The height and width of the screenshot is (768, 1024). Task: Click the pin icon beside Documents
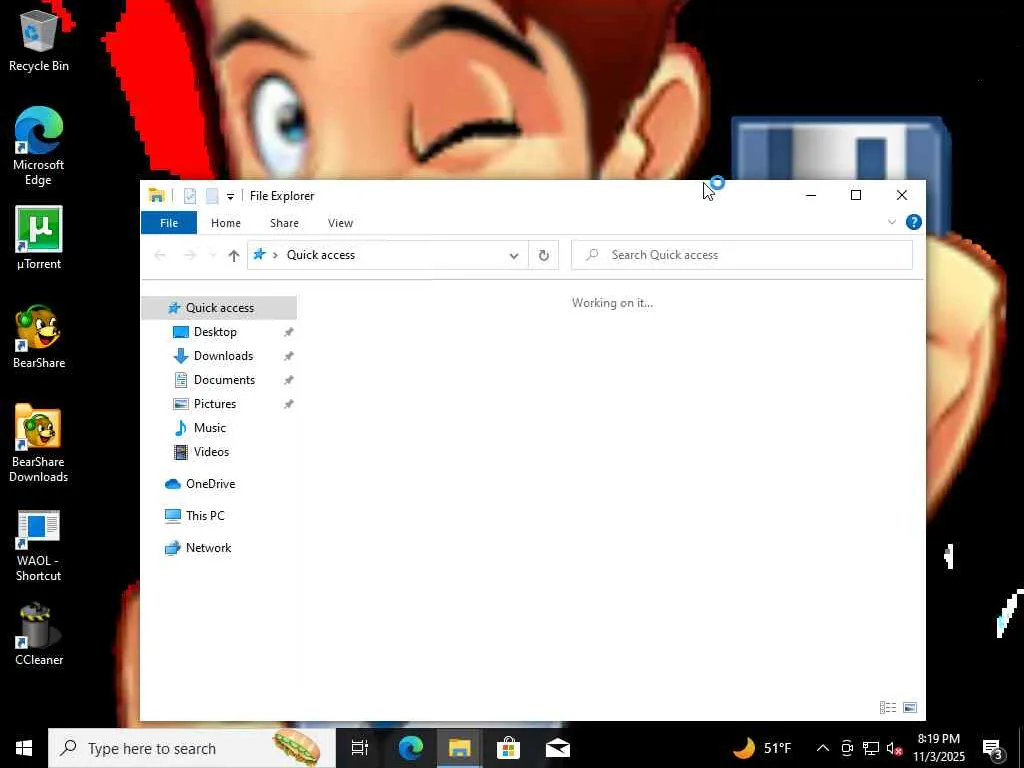(x=289, y=380)
